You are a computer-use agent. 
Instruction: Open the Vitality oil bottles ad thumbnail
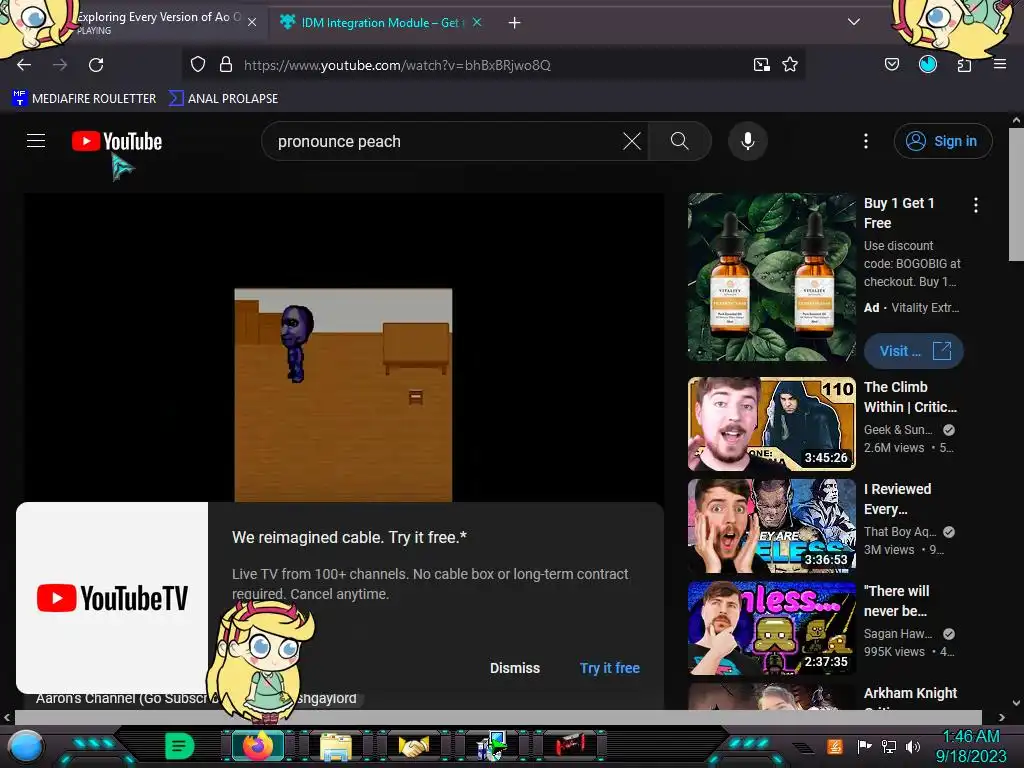[771, 277]
